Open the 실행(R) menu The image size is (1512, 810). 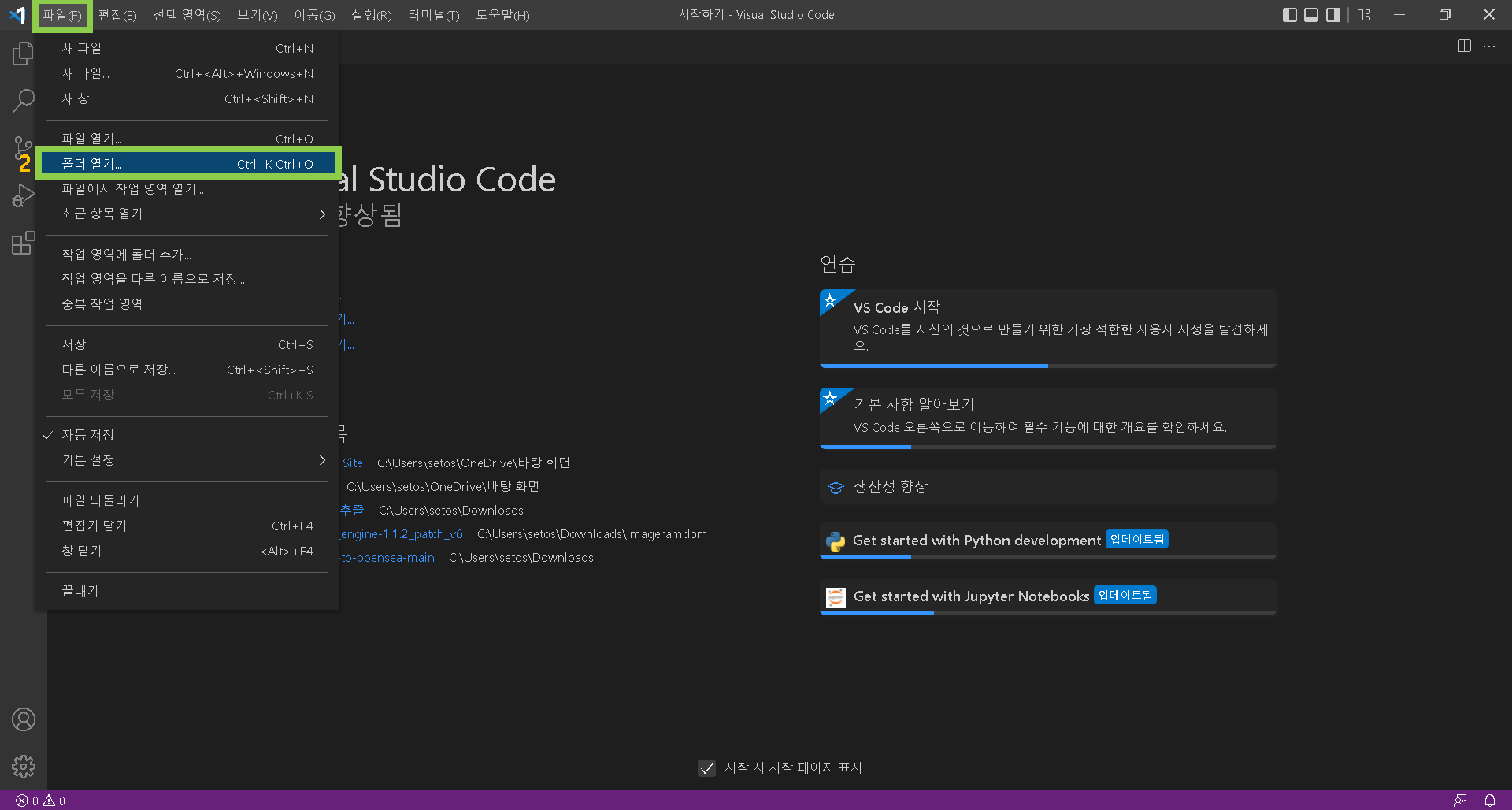(372, 15)
